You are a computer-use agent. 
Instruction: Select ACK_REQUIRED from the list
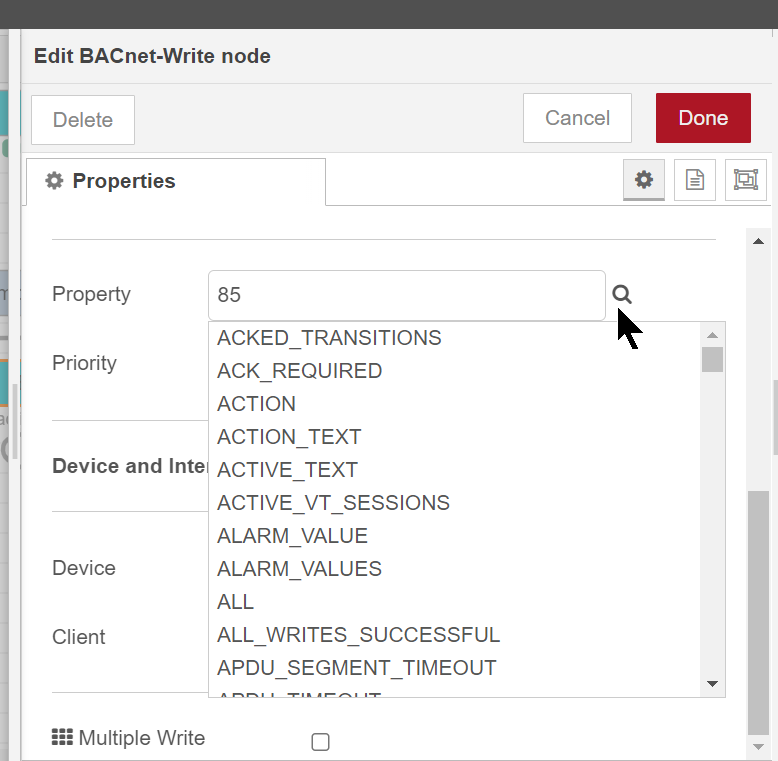tap(454, 371)
